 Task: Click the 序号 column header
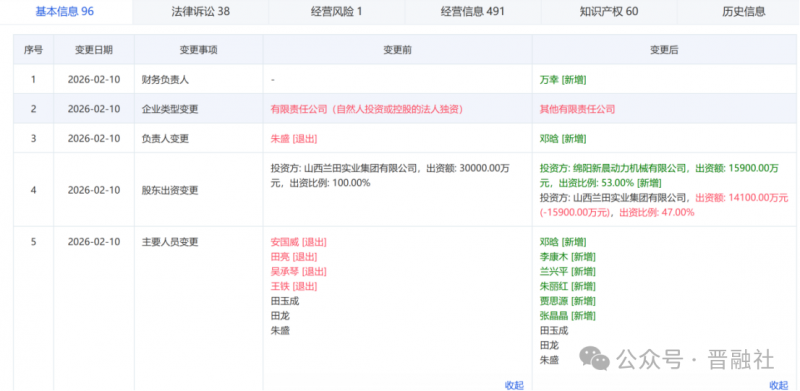click(33, 50)
